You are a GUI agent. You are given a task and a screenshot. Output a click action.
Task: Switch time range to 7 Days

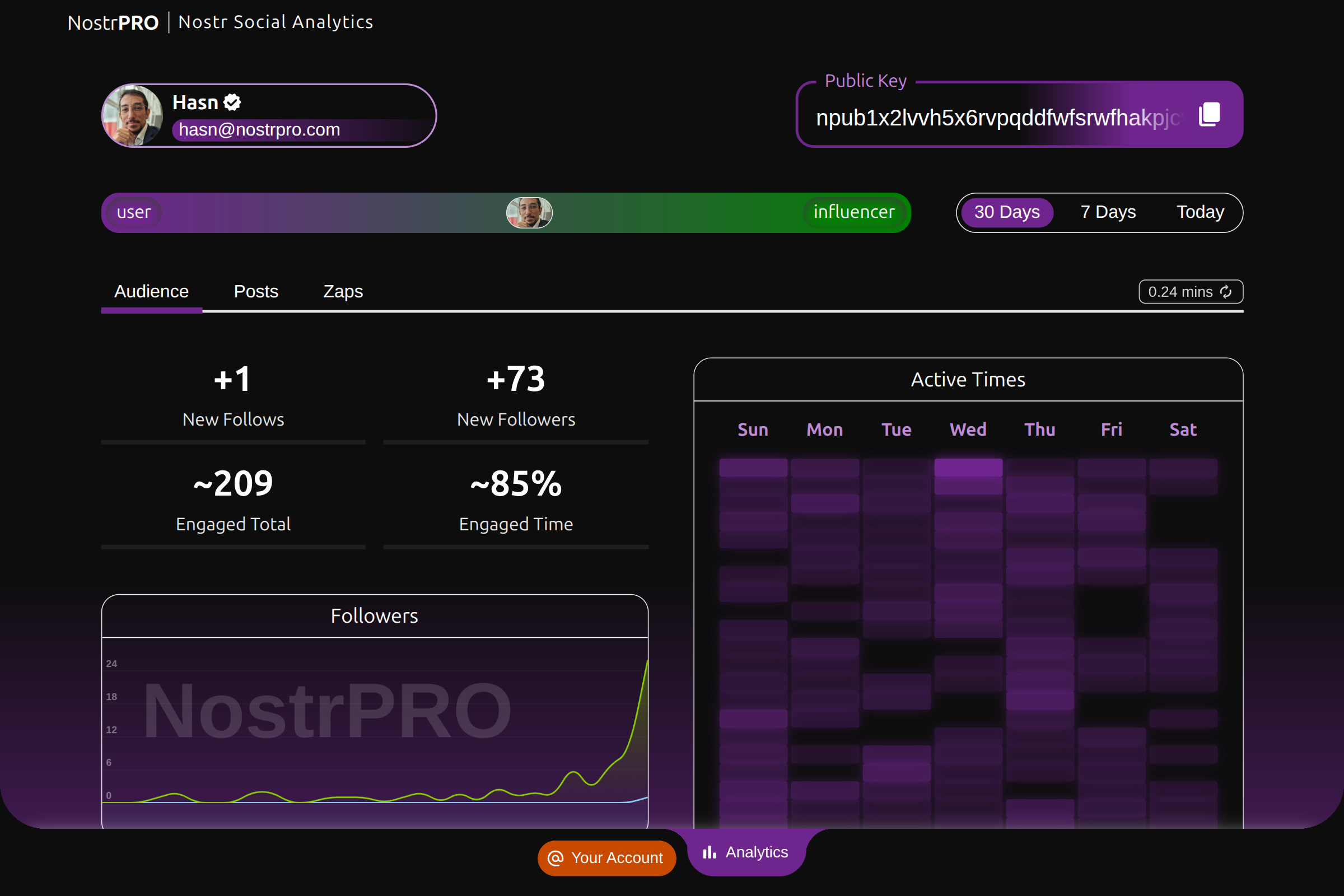pyautogui.click(x=1108, y=213)
